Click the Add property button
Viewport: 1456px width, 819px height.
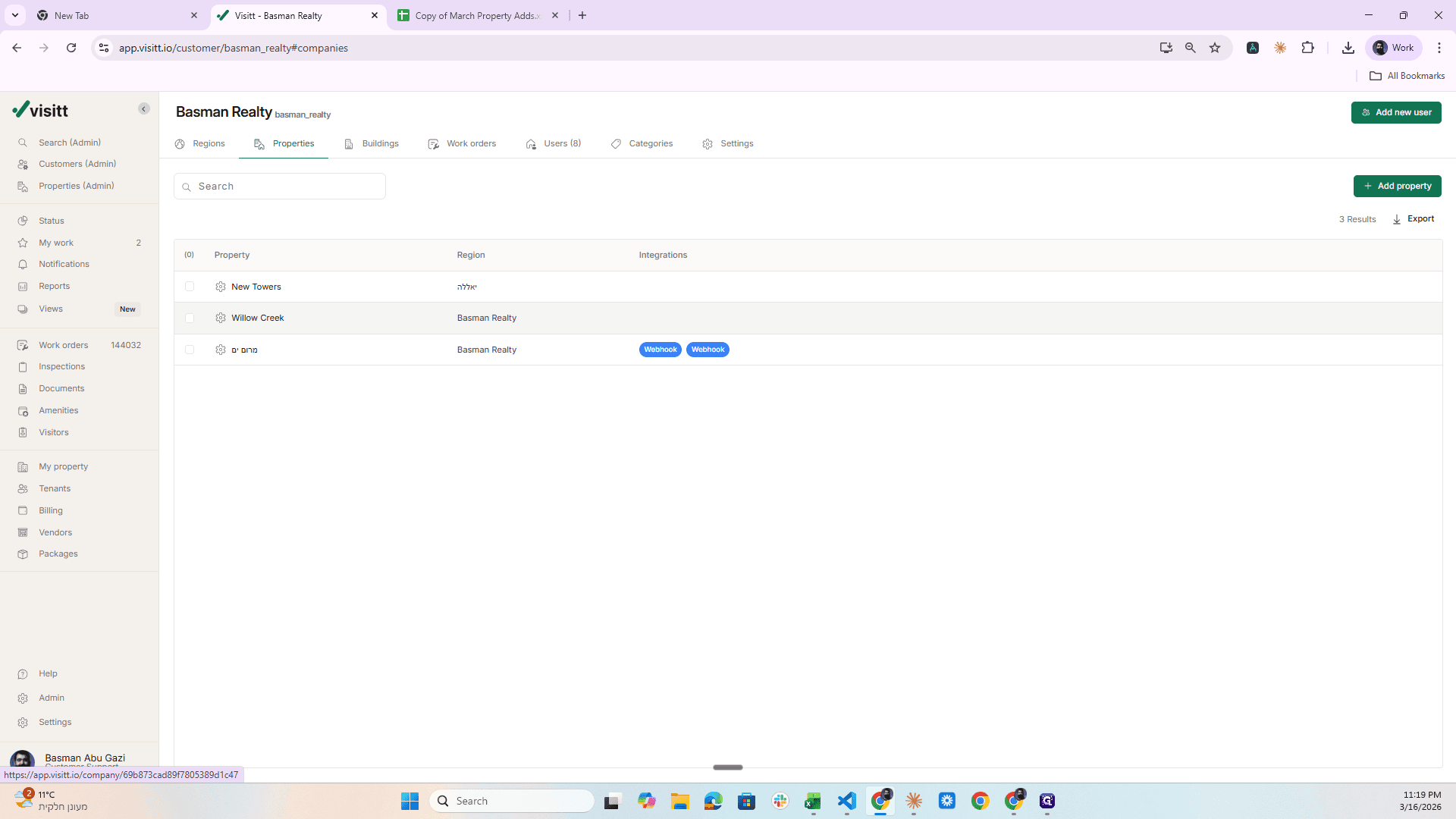coord(1397,186)
